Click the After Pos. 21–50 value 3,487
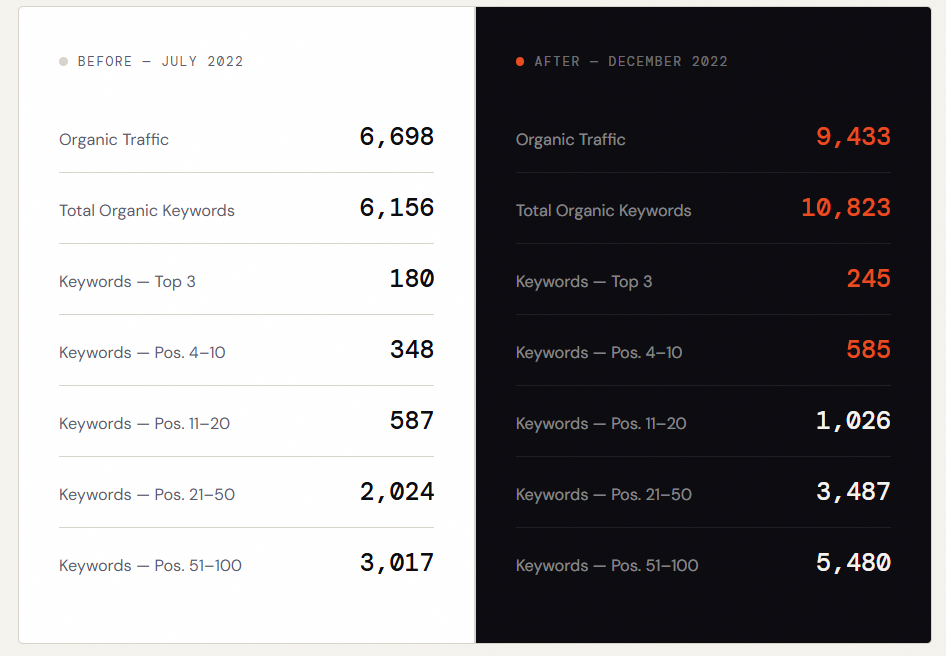 (x=853, y=492)
